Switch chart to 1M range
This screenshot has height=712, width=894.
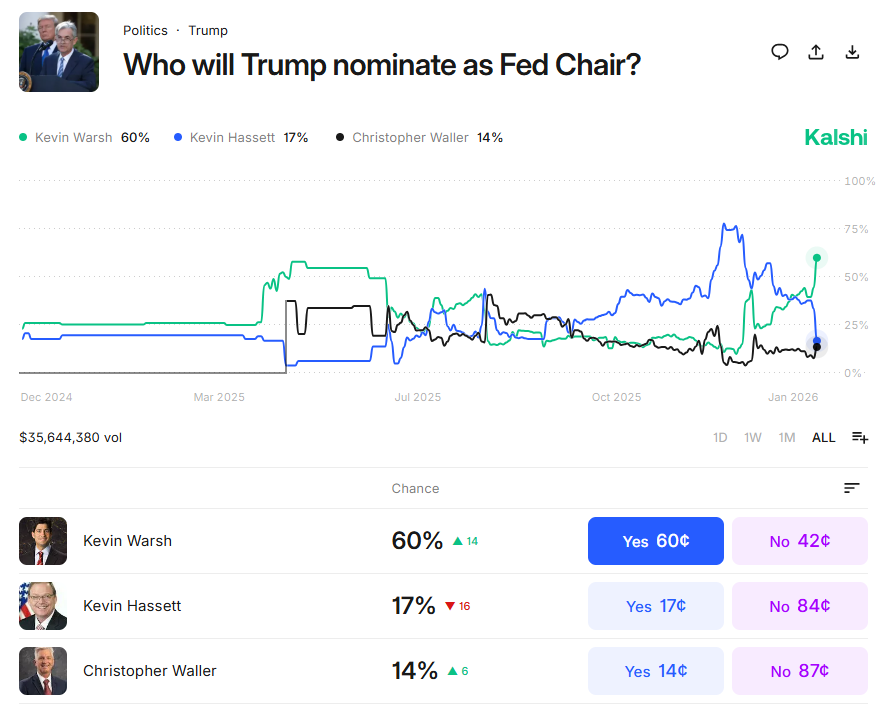(787, 438)
